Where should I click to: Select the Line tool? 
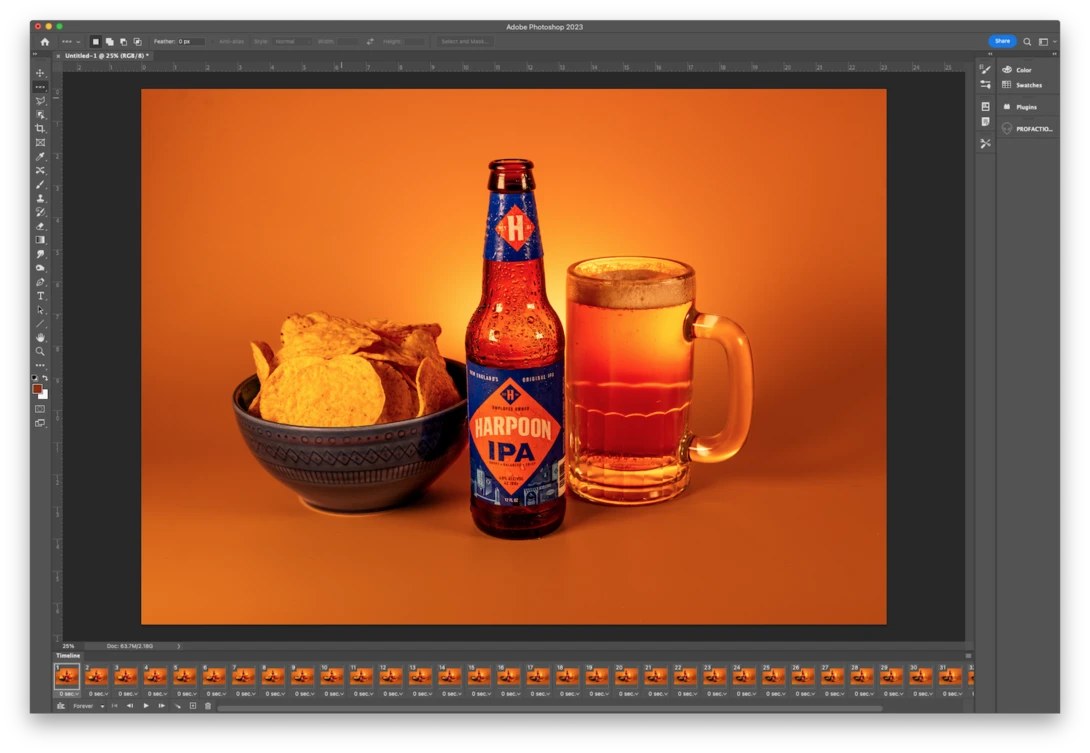[40, 324]
